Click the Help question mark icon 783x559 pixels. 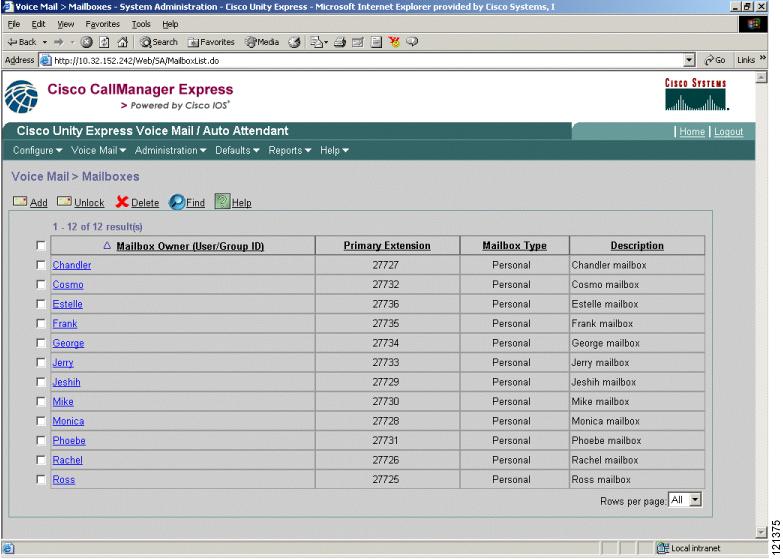(x=222, y=201)
